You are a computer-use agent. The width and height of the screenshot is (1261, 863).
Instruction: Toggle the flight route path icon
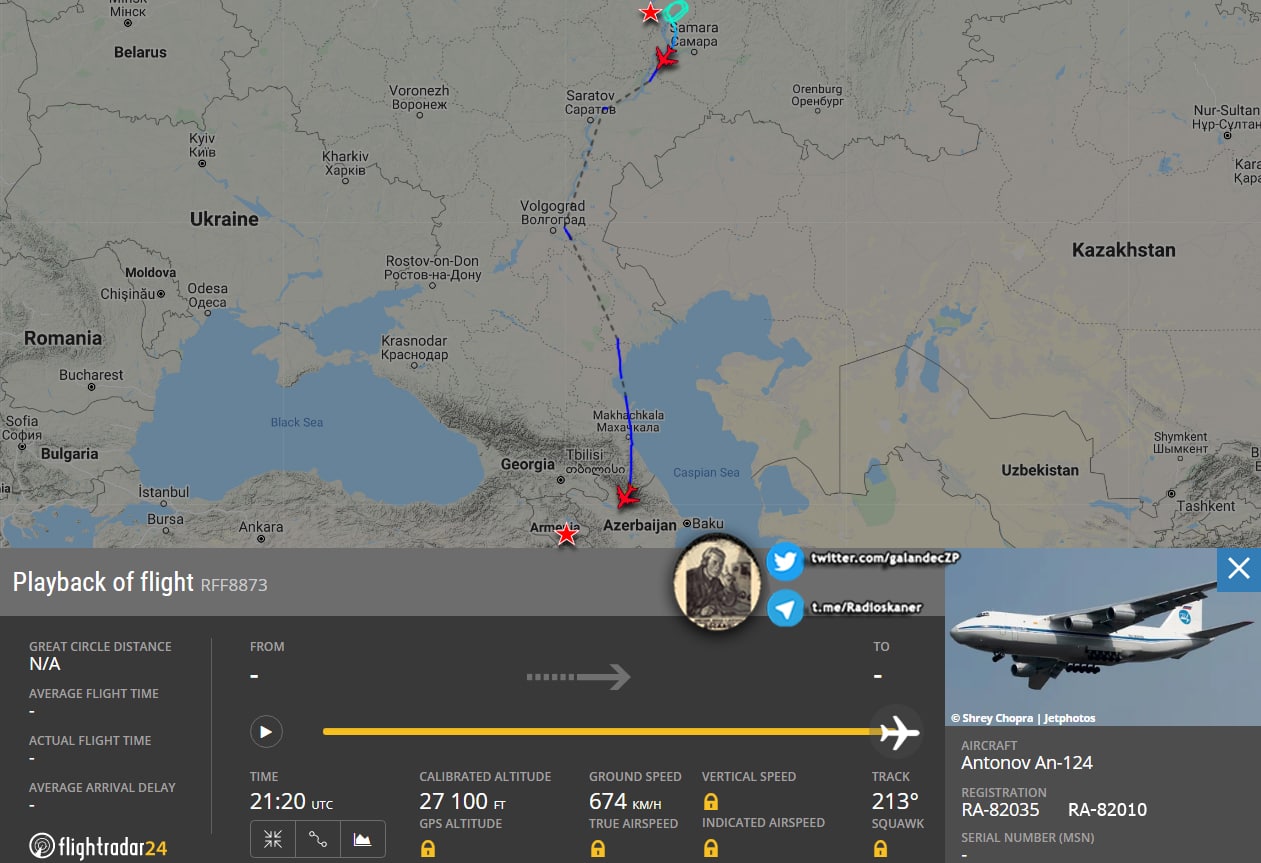pyautogui.click(x=318, y=840)
